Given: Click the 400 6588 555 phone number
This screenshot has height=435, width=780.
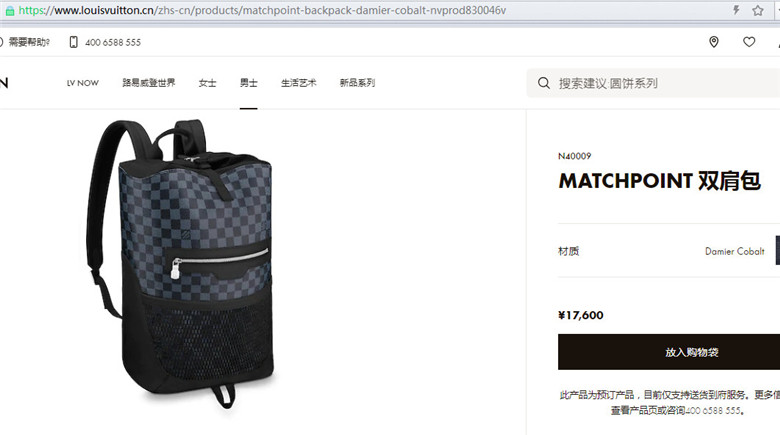Looking at the screenshot, I should [x=113, y=43].
